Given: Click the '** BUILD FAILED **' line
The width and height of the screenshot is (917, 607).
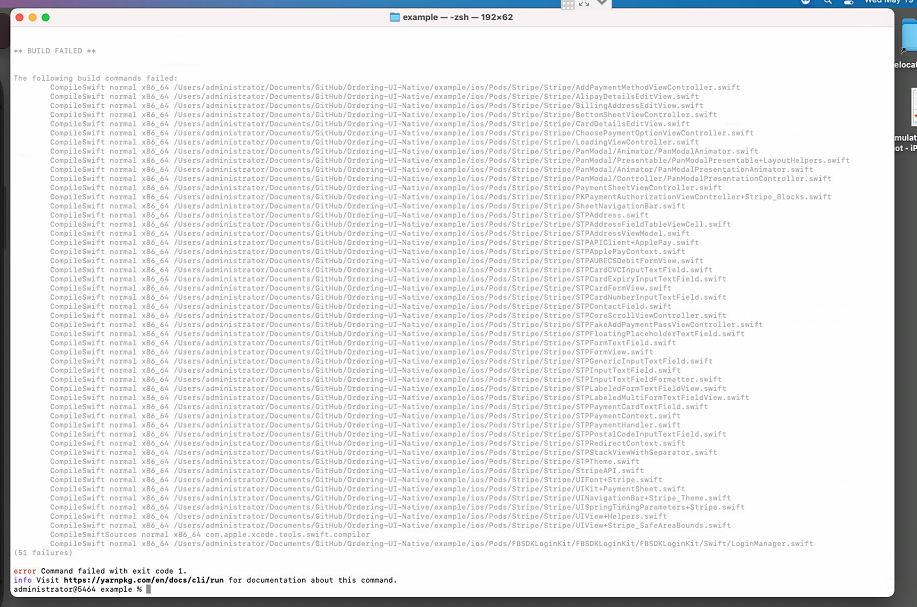Looking at the screenshot, I should (55, 51).
